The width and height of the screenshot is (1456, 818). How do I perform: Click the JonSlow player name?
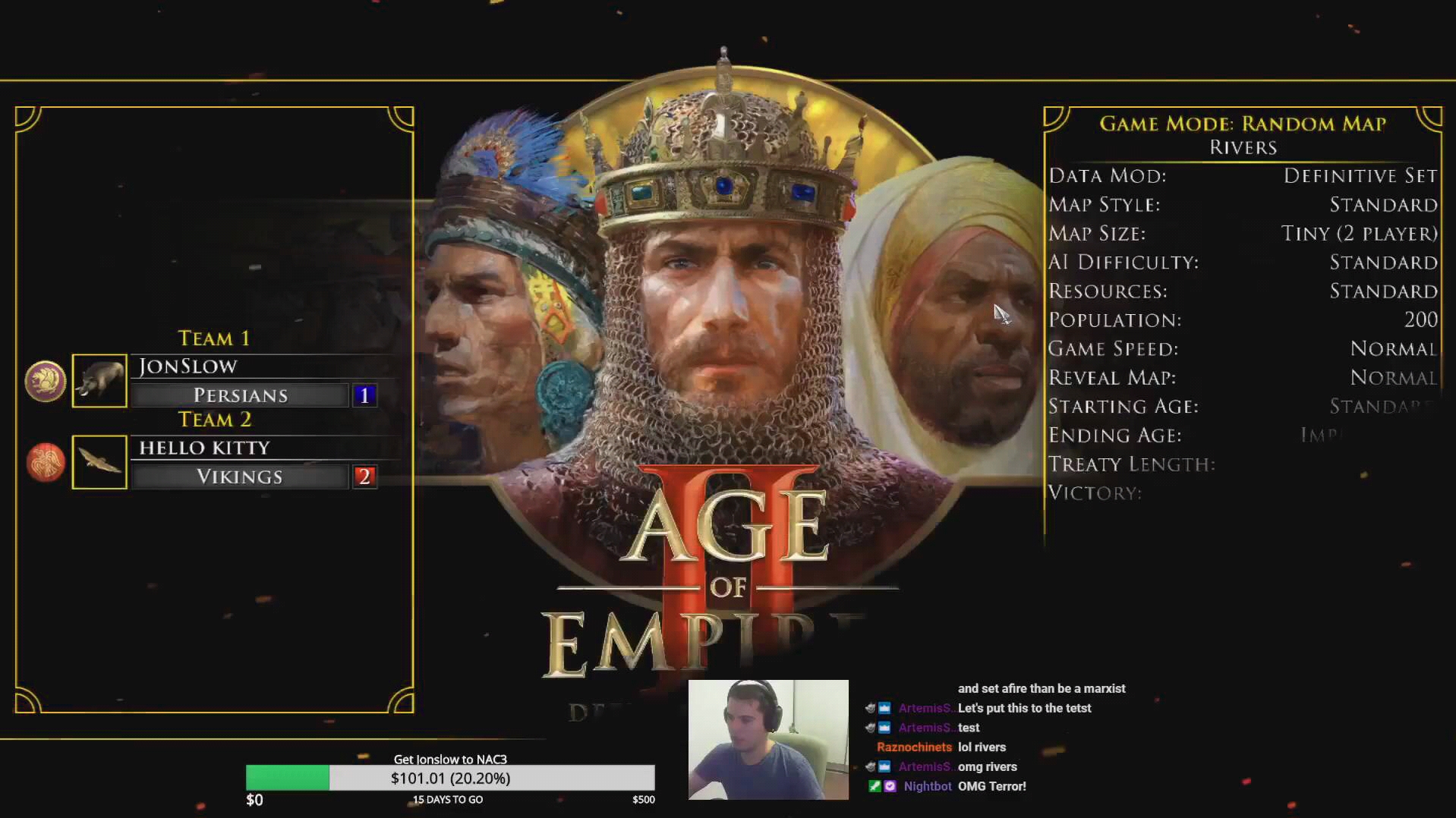point(188,367)
